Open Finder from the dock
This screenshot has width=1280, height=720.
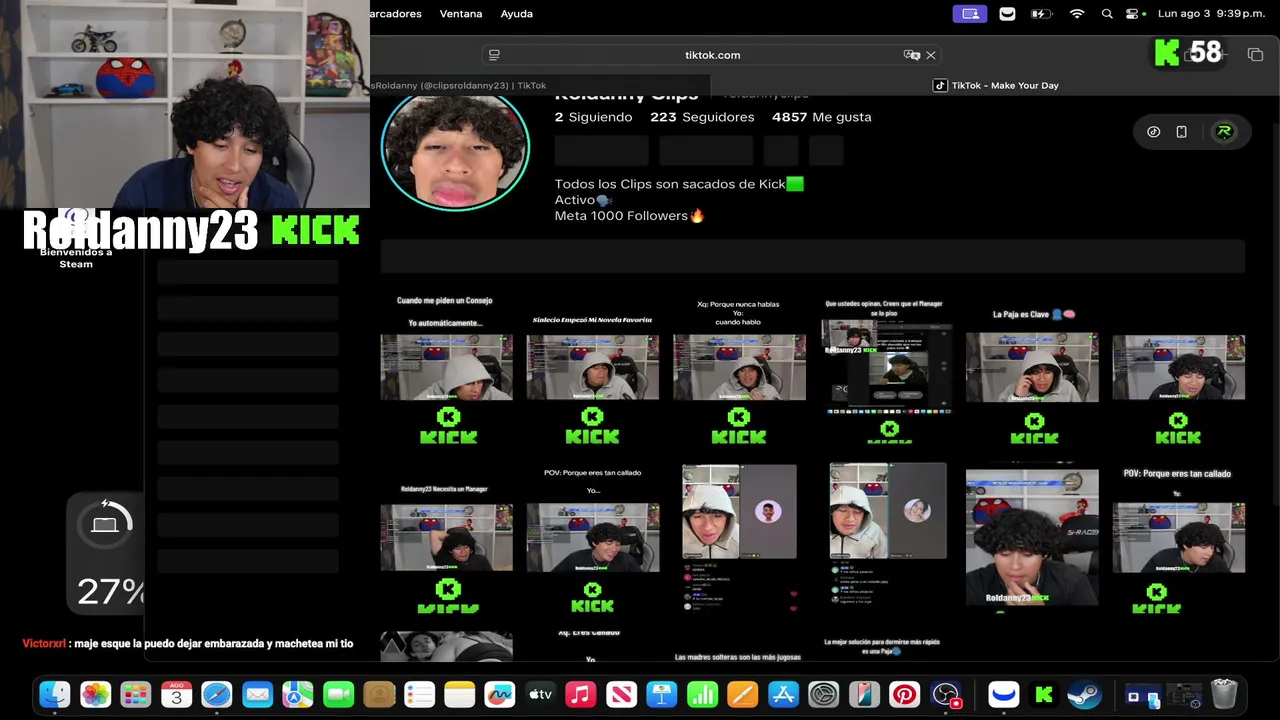tap(55, 694)
